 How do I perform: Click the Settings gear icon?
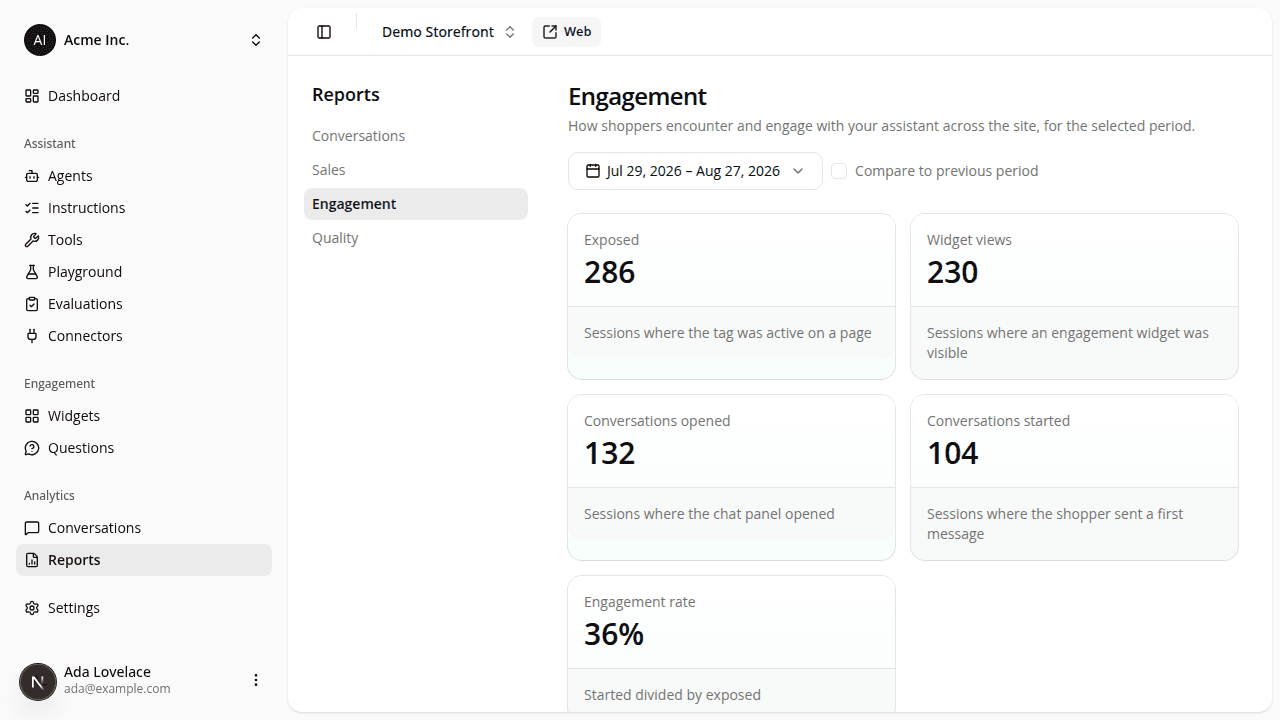(32, 608)
